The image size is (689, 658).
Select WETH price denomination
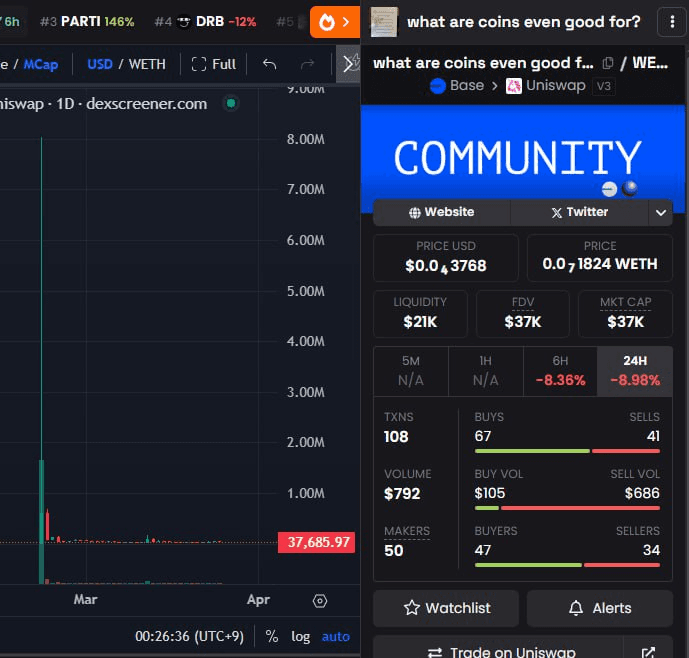147,65
